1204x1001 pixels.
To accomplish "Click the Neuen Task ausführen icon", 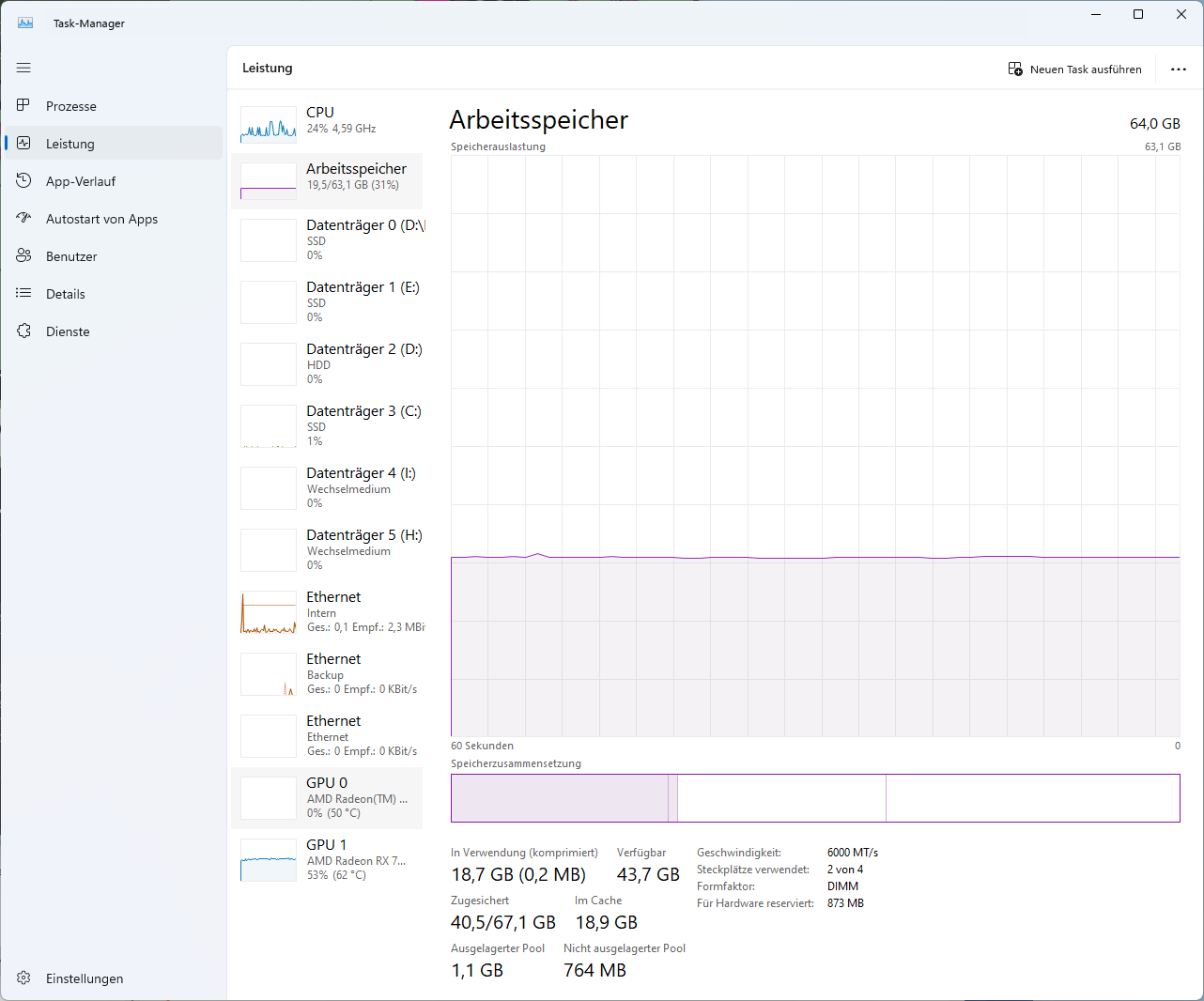I will click(1015, 69).
